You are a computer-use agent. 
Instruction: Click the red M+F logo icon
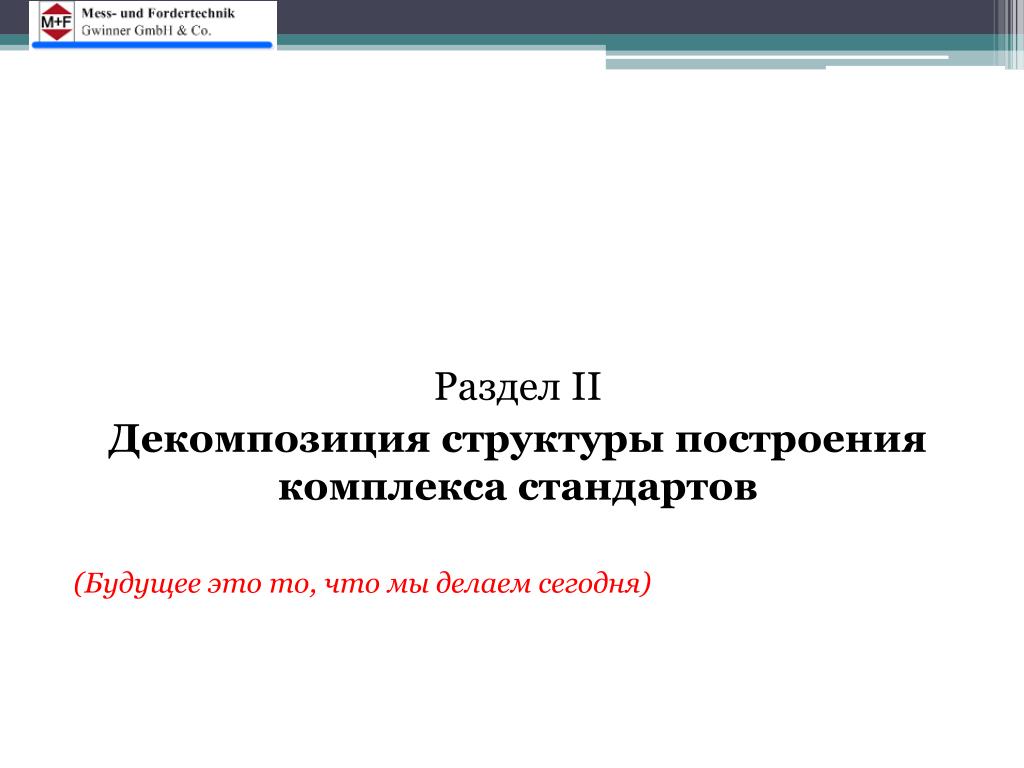point(56,22)
